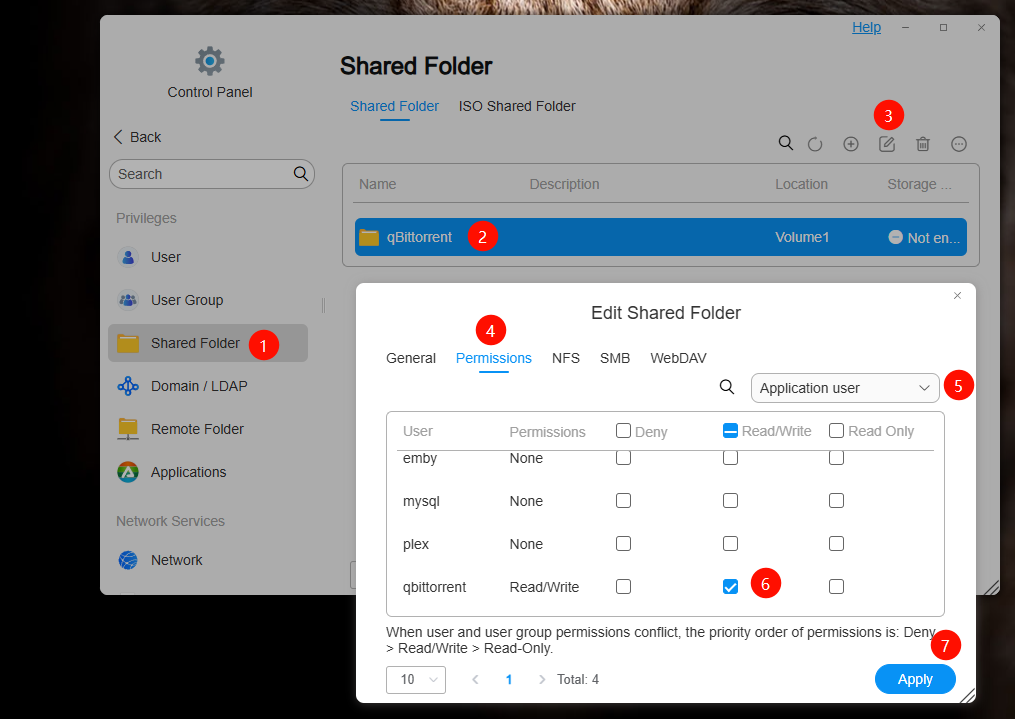Image resolution: width=1015 pixels, height=719 pixels.
Task: Click the Domain / LDAP icon
Action: [x=128, y=386]
